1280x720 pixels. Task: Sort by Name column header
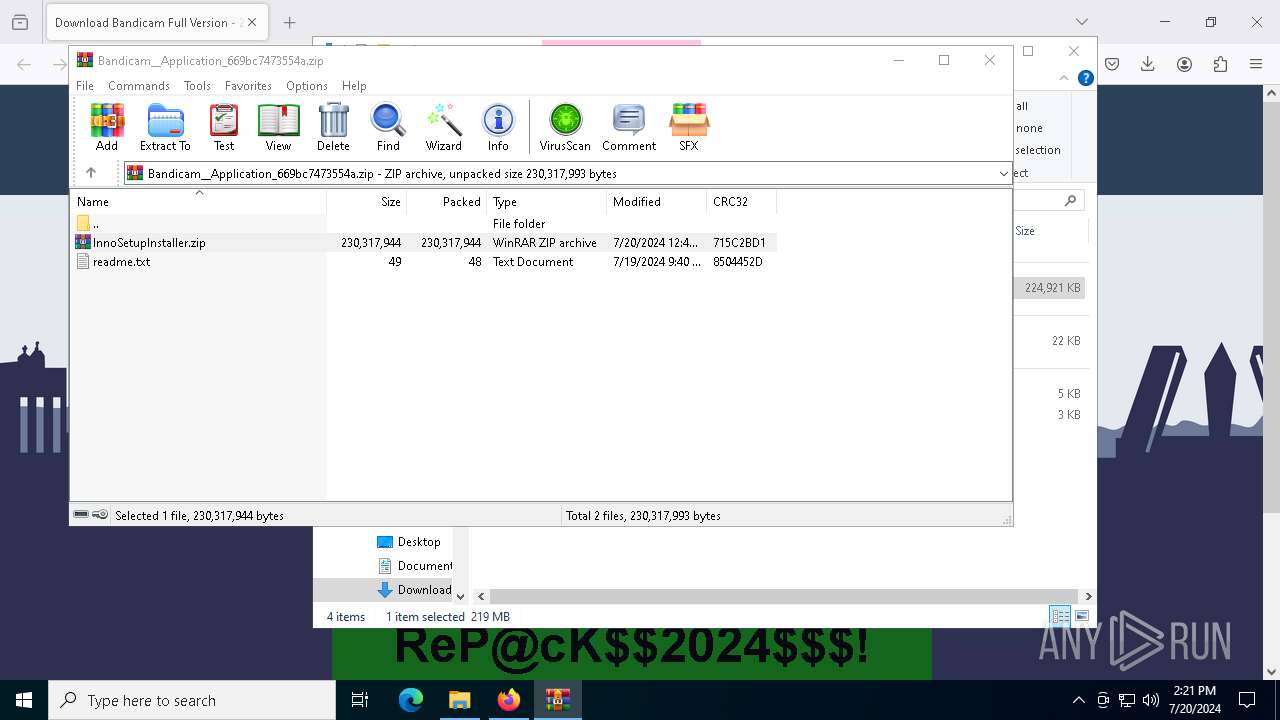click(198, 201)
